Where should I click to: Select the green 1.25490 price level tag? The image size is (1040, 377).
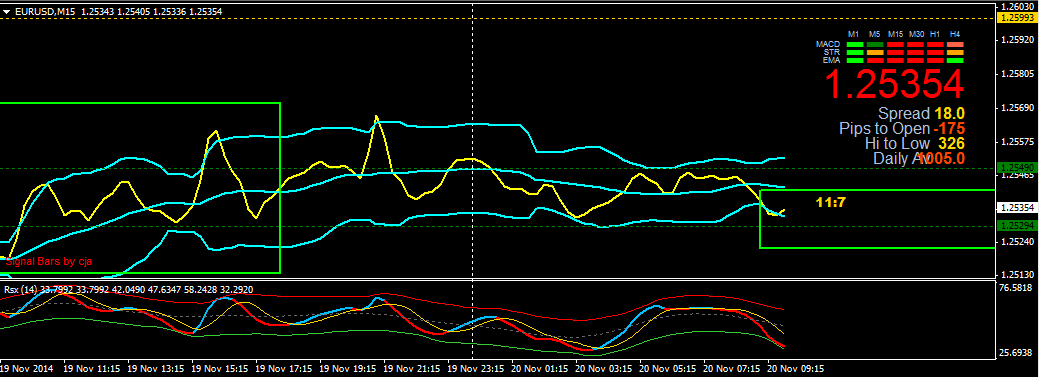tap(1017, 167)
